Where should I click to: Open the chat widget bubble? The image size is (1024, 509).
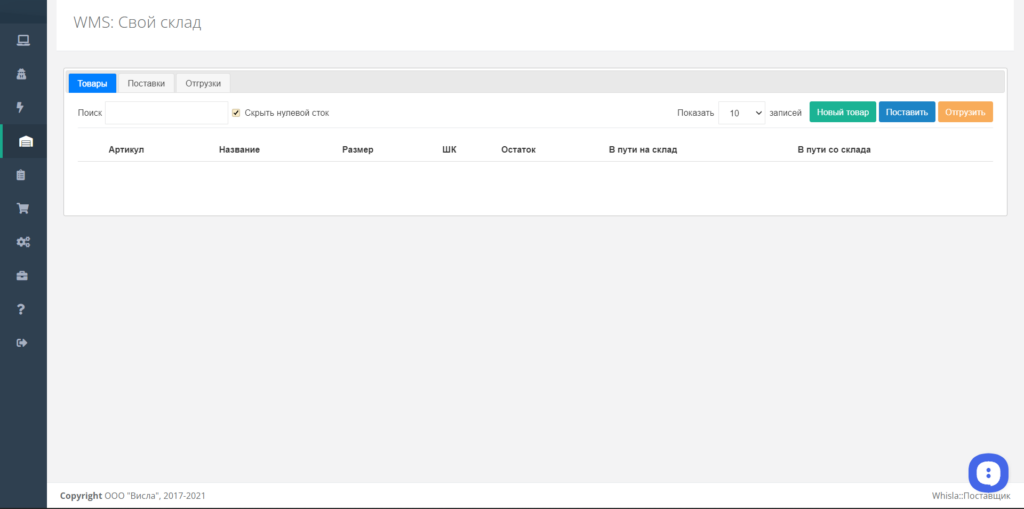point(988,472)
